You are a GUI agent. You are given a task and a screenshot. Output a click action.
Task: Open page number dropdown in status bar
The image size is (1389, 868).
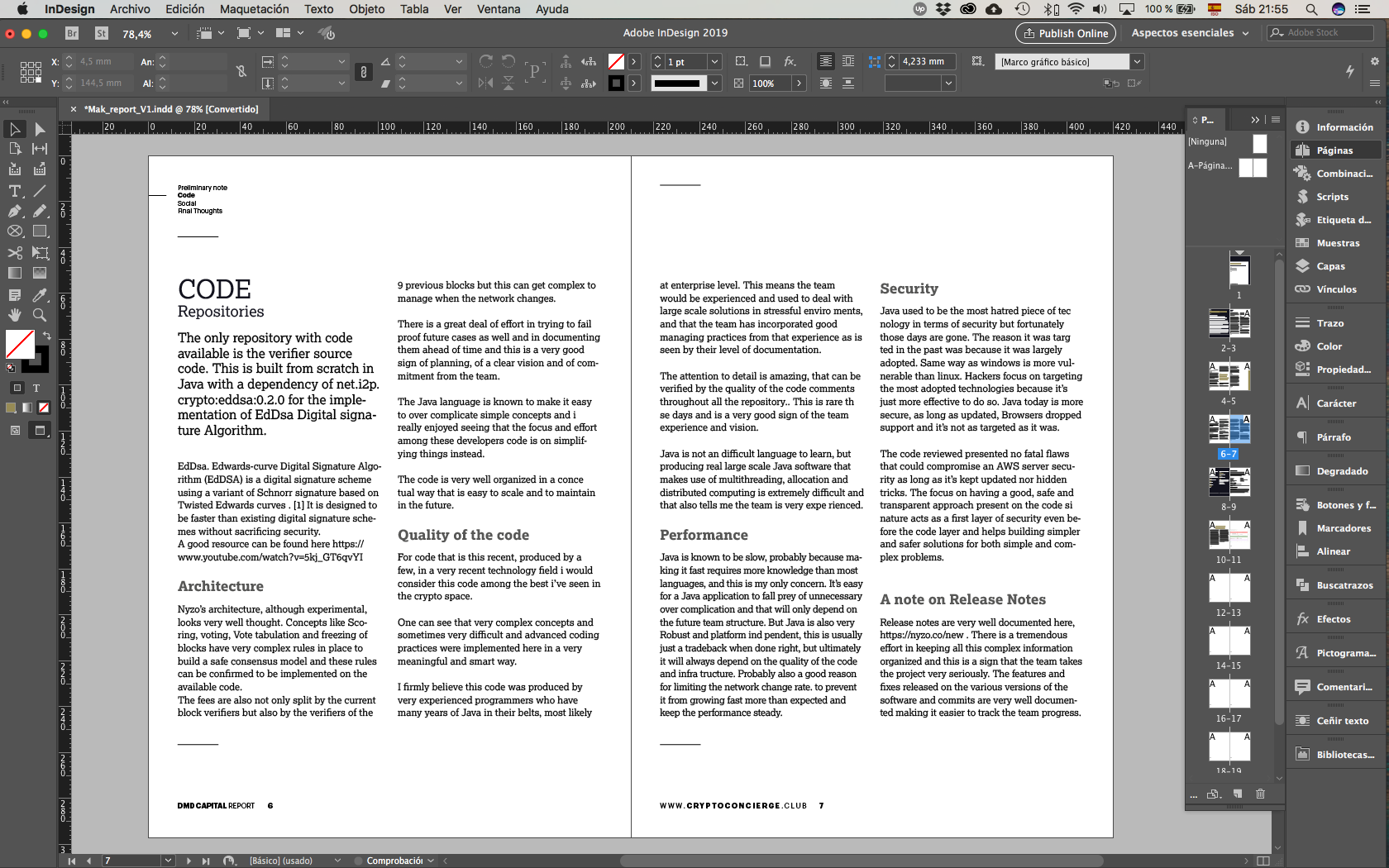pyautogui.click(x=168, y=861)
